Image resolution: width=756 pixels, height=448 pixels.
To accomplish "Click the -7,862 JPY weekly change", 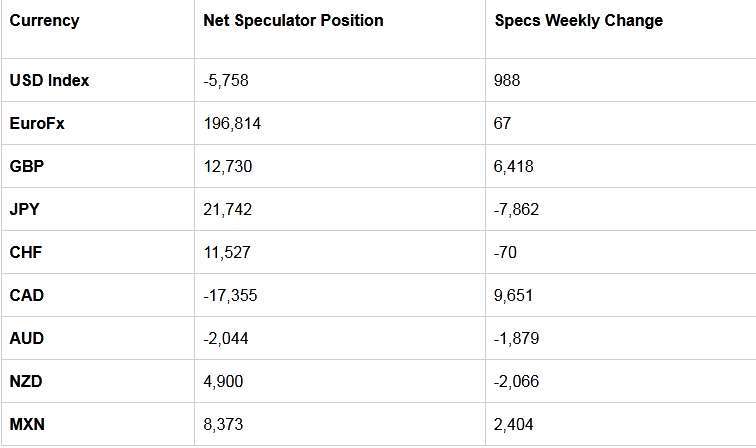I will 516,210.
